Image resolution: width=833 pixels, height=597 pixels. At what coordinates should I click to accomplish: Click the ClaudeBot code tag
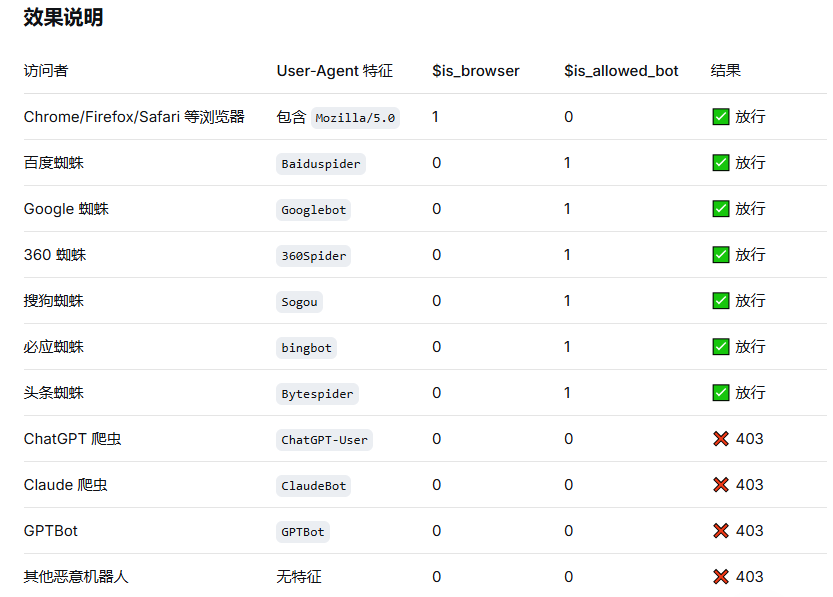[313, 486]
